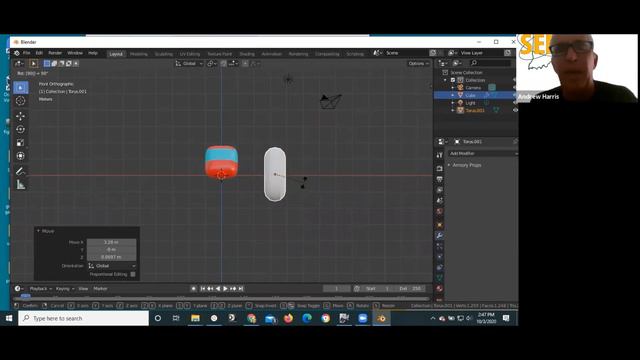Screen dimensions: 640x360
Task: Click the Move Z value field
Action: point(111,257)
